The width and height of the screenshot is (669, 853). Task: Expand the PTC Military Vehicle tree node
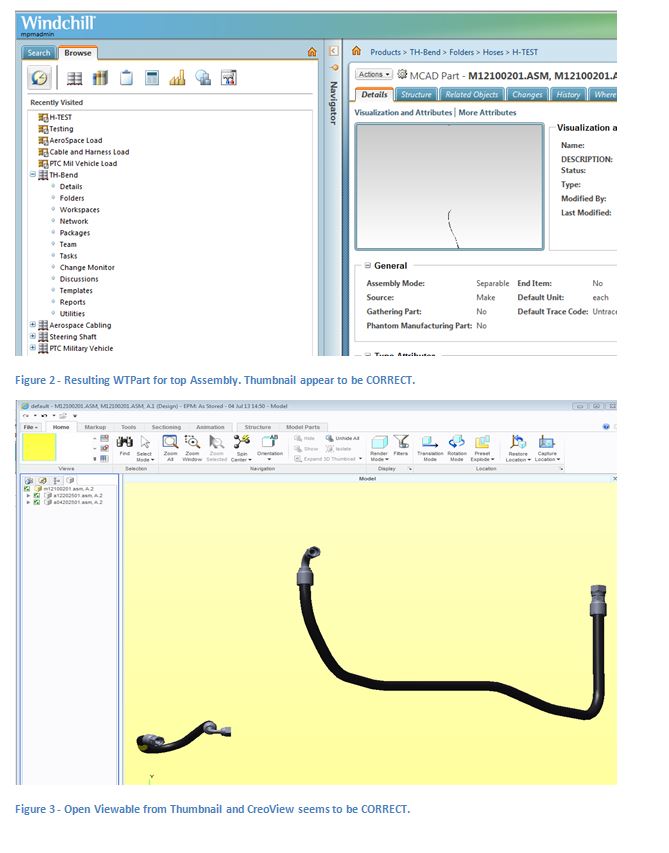click(33, 348)
